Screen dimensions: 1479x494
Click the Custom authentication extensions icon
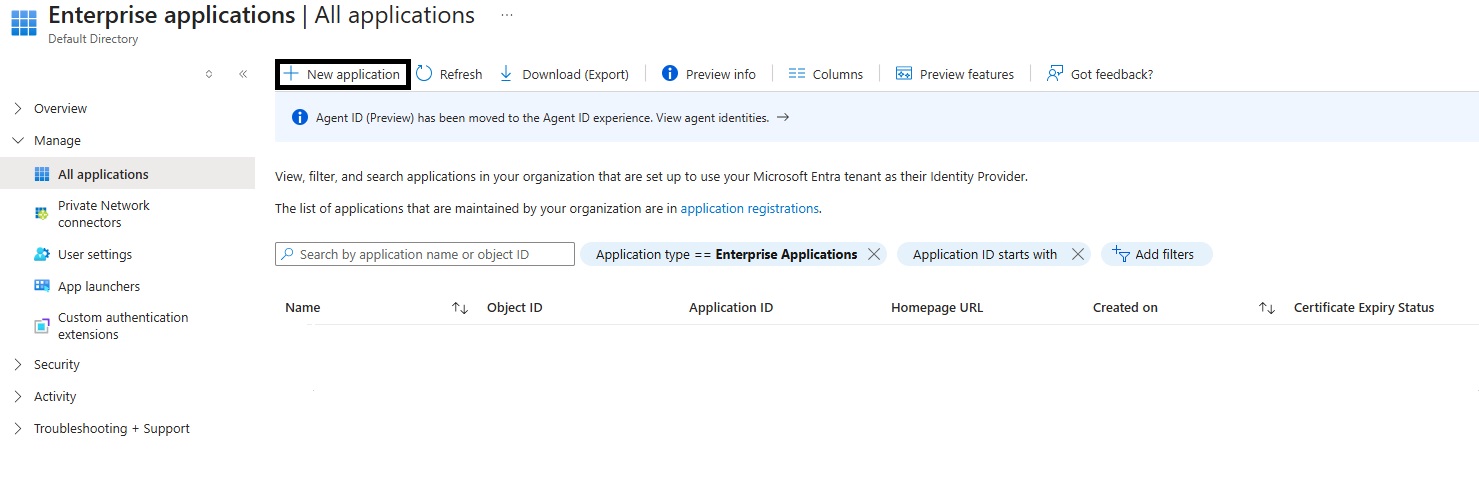[42, 325]
